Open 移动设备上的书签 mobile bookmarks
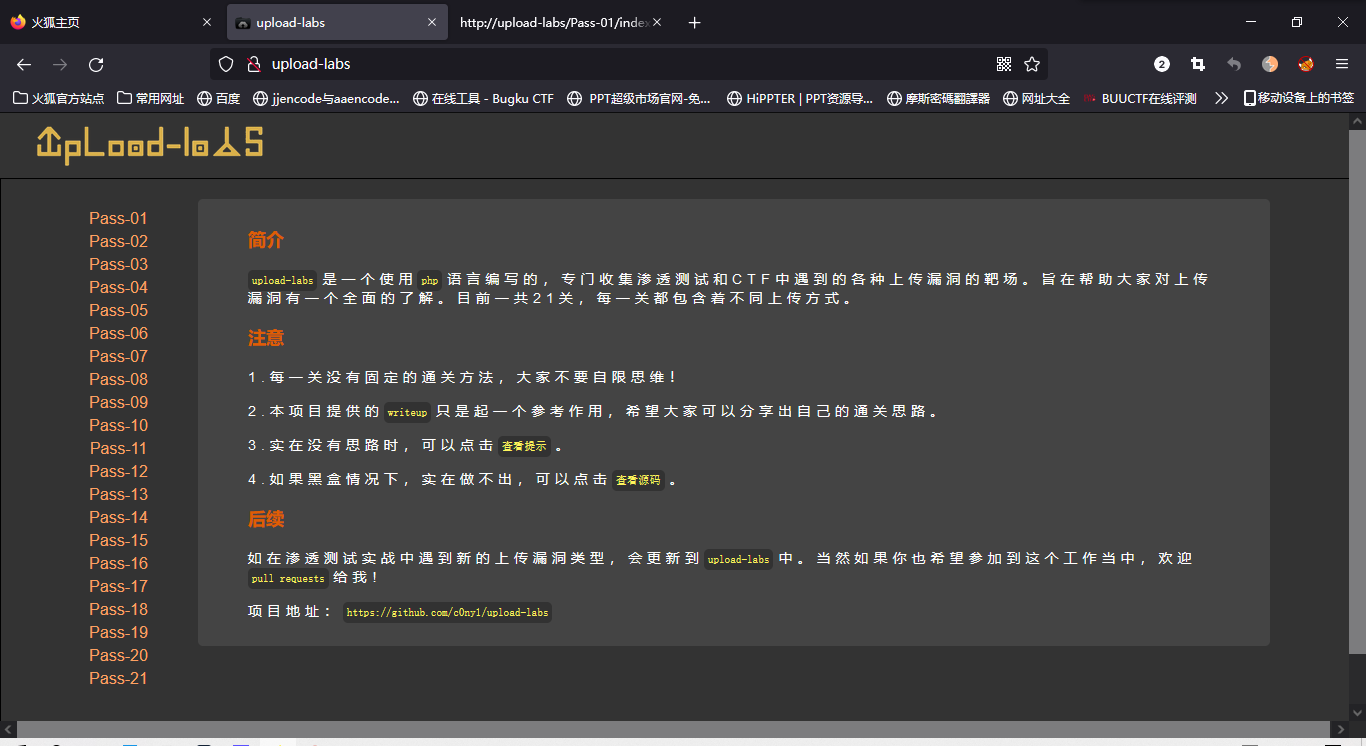 (x=1298, y=98)
